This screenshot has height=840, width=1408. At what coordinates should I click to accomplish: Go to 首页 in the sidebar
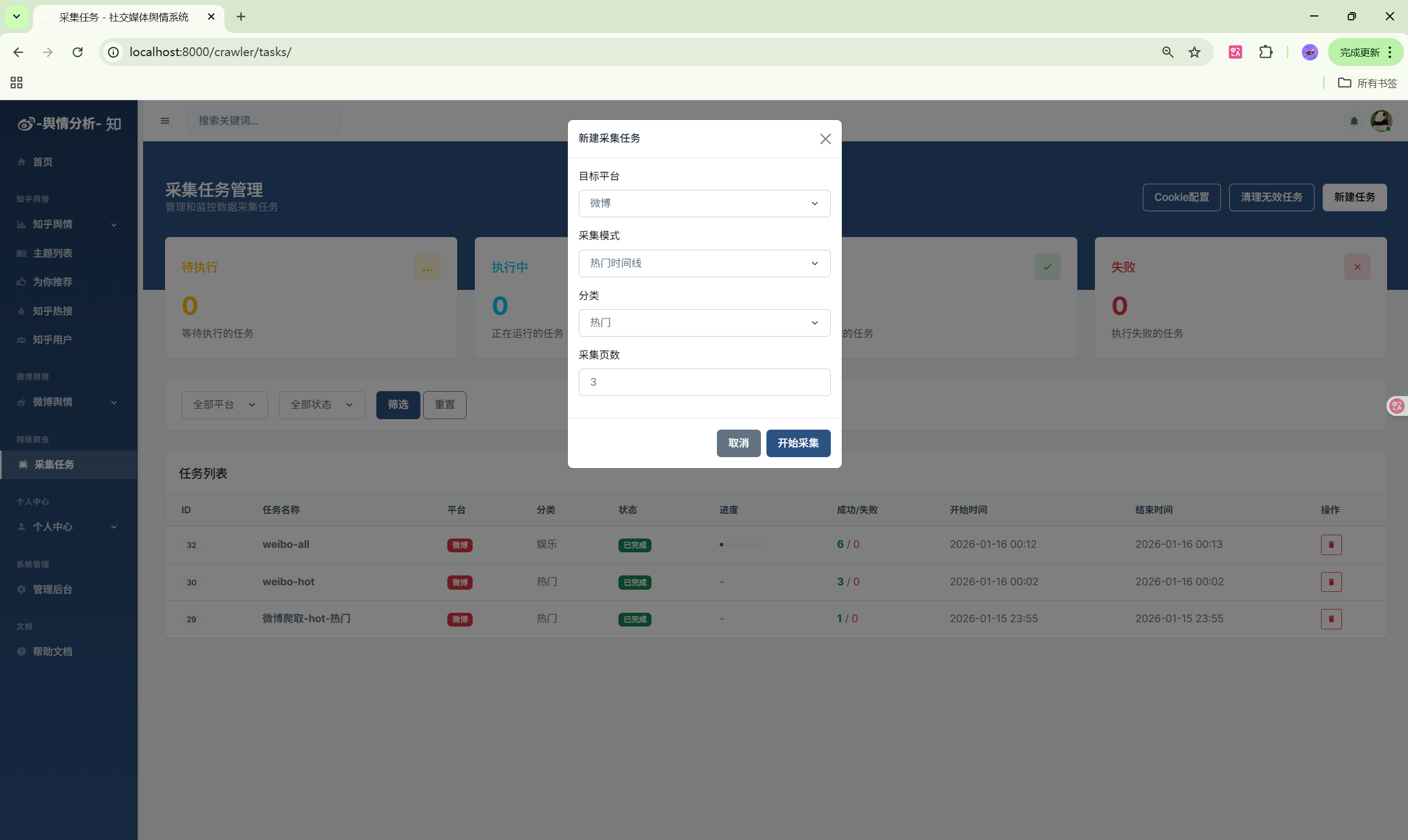42,162
